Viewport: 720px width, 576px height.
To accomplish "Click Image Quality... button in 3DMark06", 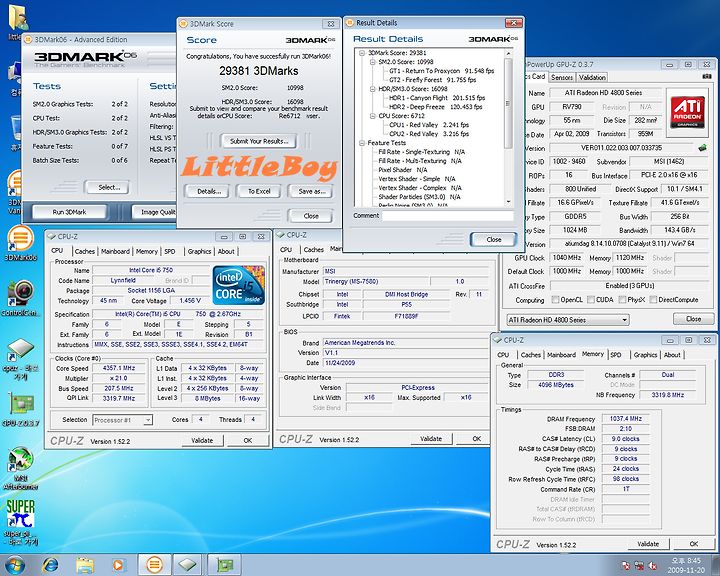I will tap(155, 212).
